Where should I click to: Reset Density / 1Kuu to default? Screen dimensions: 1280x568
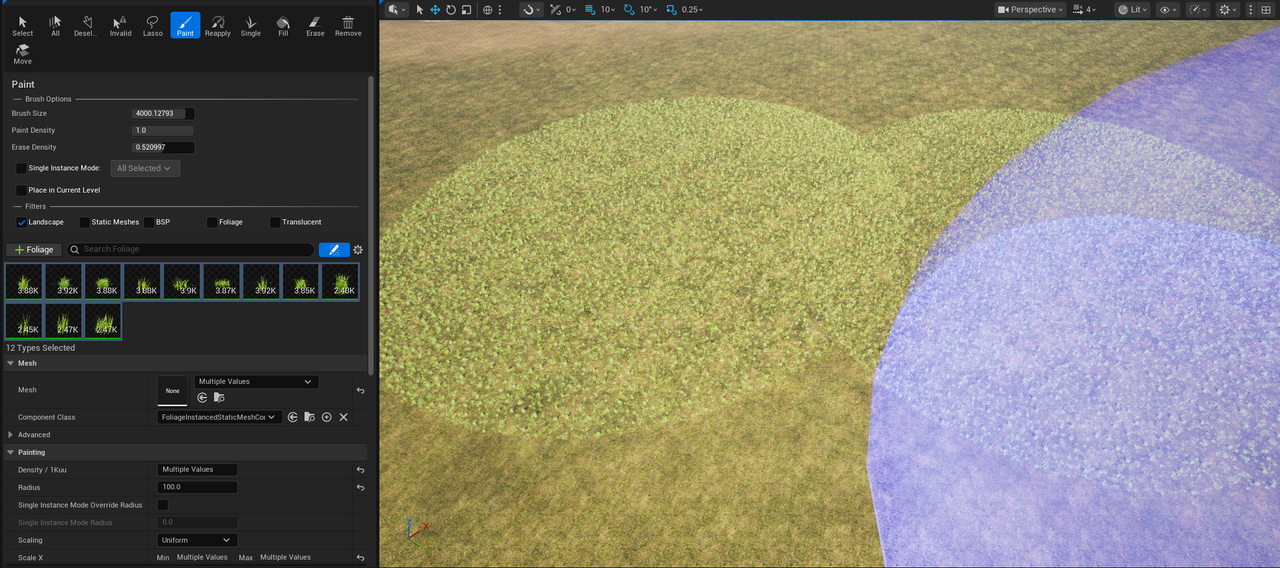tap(360, 470)
